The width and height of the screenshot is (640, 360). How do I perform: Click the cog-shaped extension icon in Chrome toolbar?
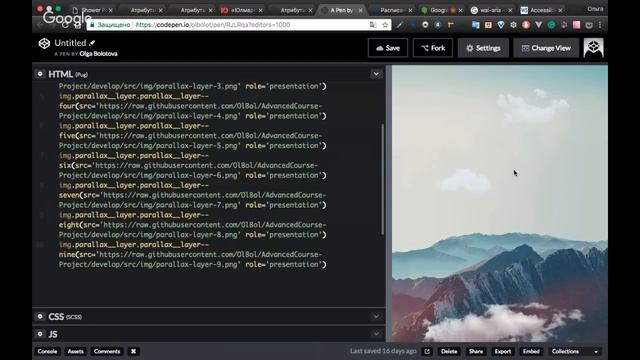pyautogui.click(x=513, y=25)
